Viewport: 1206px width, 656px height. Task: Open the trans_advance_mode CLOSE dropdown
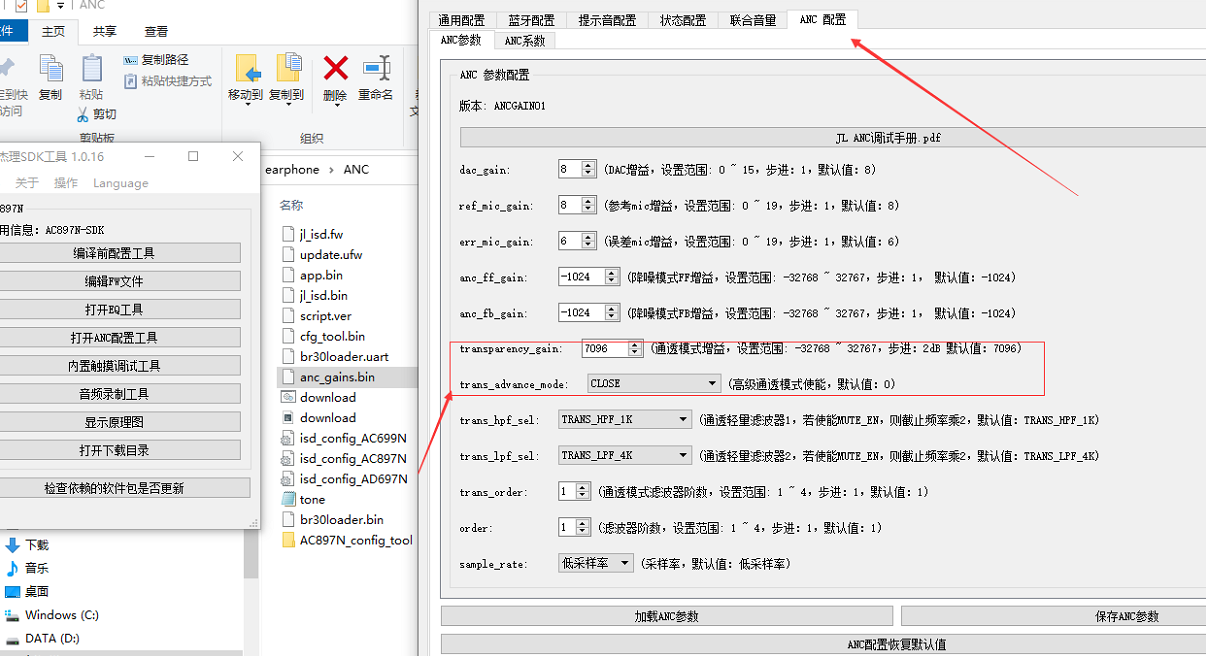click(x=654, y=383)
